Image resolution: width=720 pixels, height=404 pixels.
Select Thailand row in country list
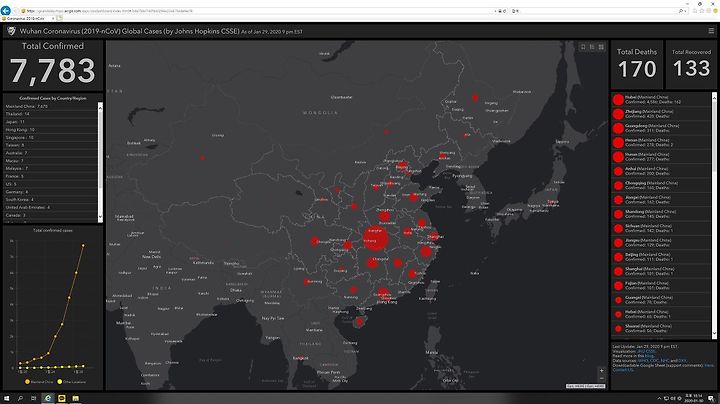point(51,114)
